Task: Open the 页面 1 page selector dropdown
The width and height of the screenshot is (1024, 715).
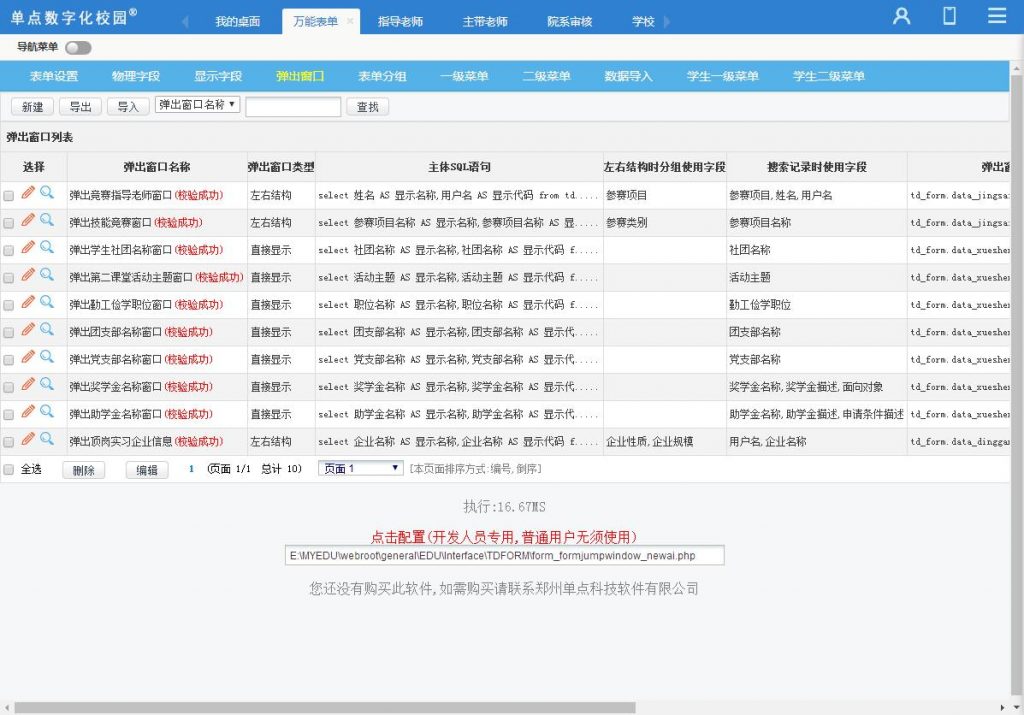Action: coord(360,468)
